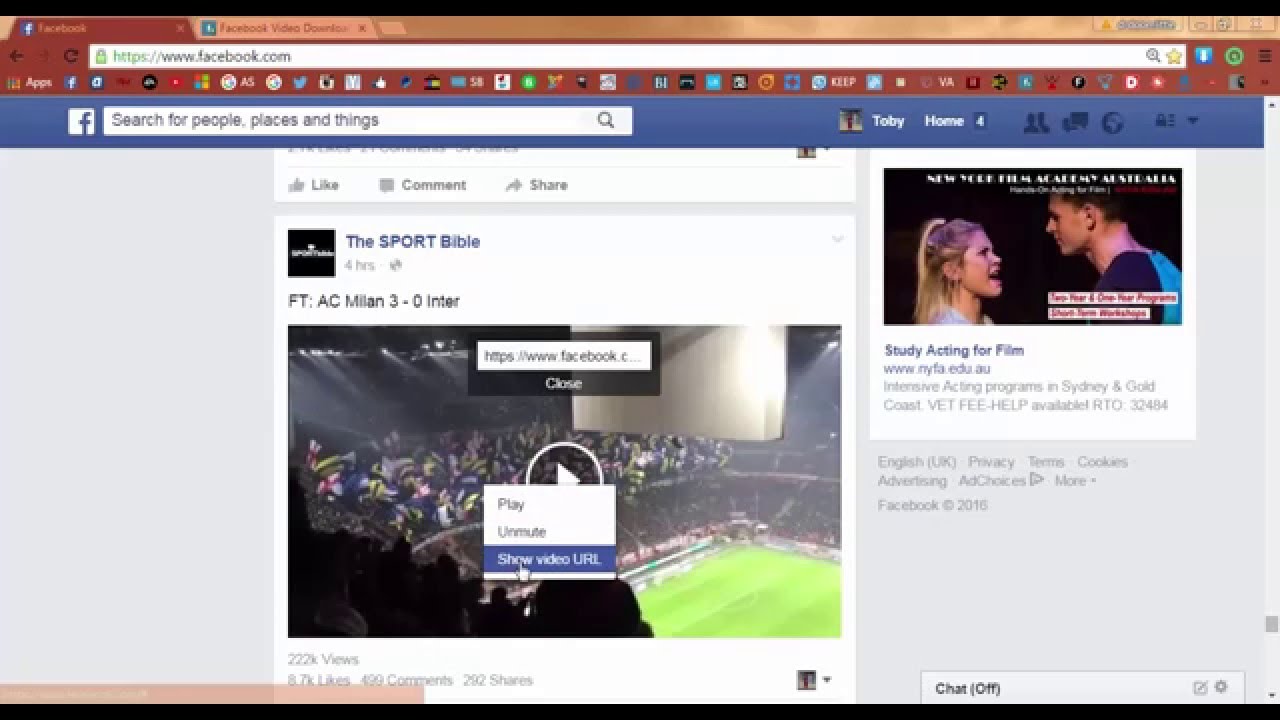Open the Privacy footer link

[x=991, y=462]
